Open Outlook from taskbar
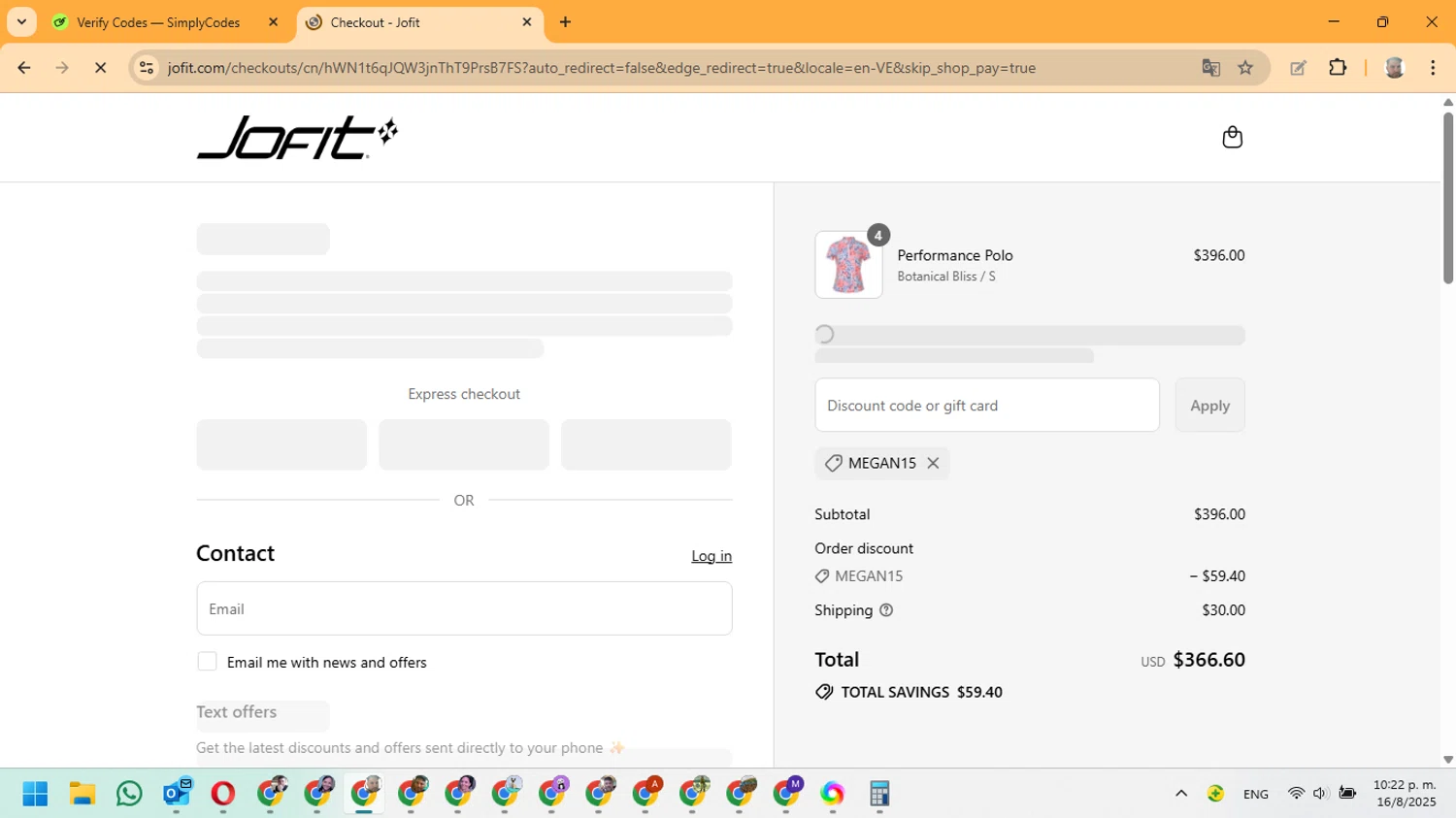Viewport: 1456px width, 818px height. 177,794
